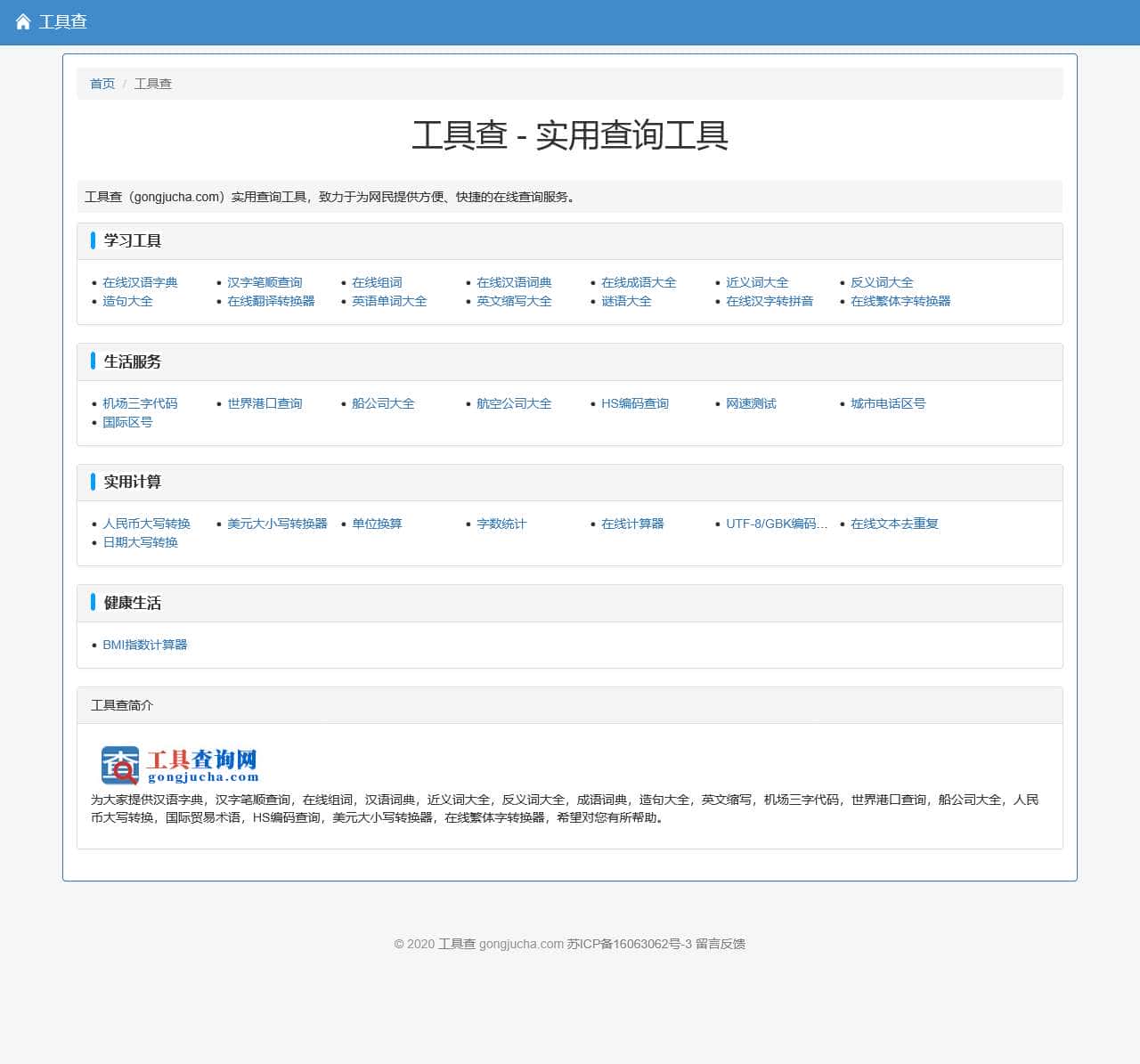This screenshot has height=1064, width=1140.
Task: Open 英语单词大全
Action: click(389, 301)
